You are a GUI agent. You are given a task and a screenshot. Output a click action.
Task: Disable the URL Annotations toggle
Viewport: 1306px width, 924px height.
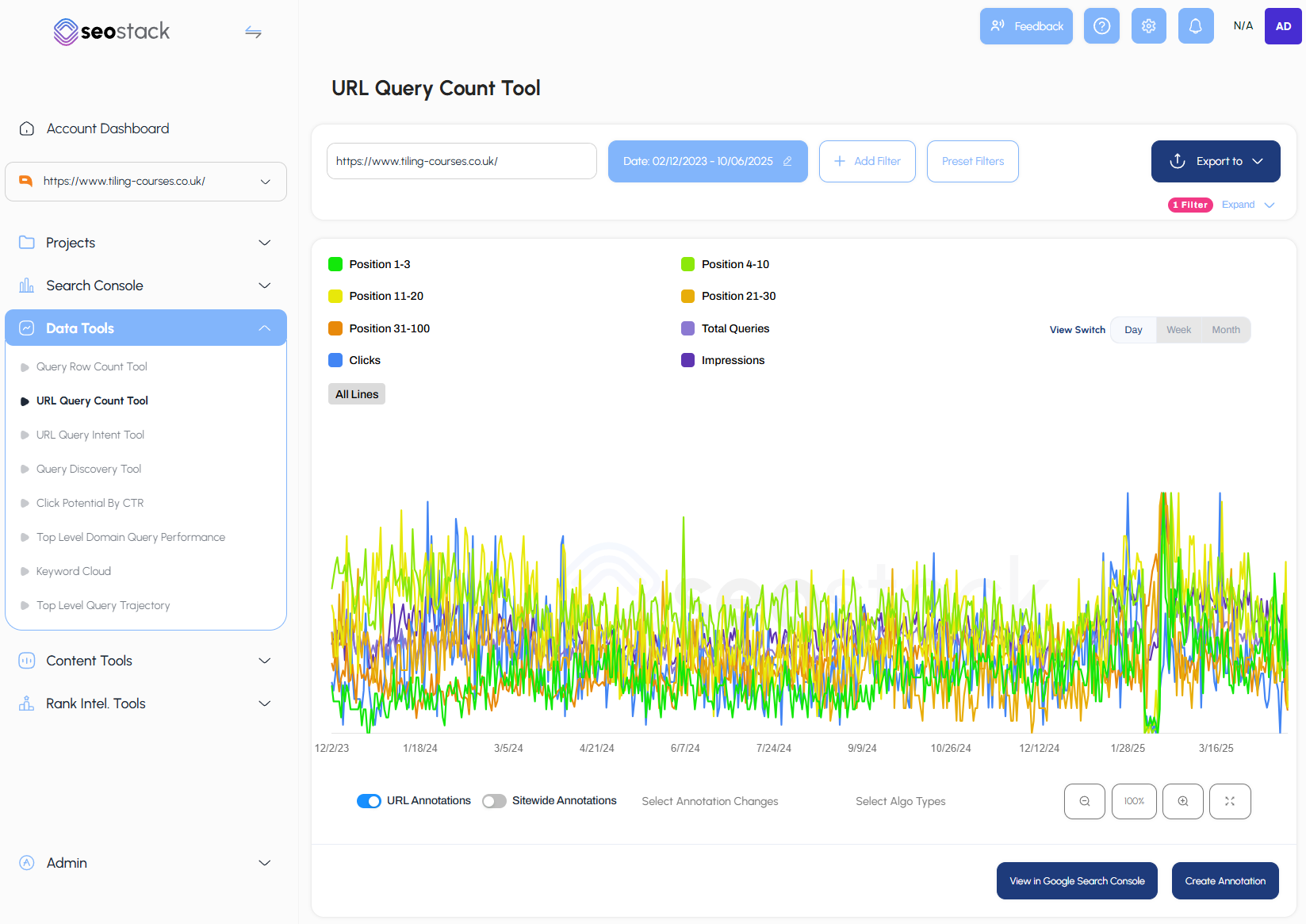(x=369, y=801)
